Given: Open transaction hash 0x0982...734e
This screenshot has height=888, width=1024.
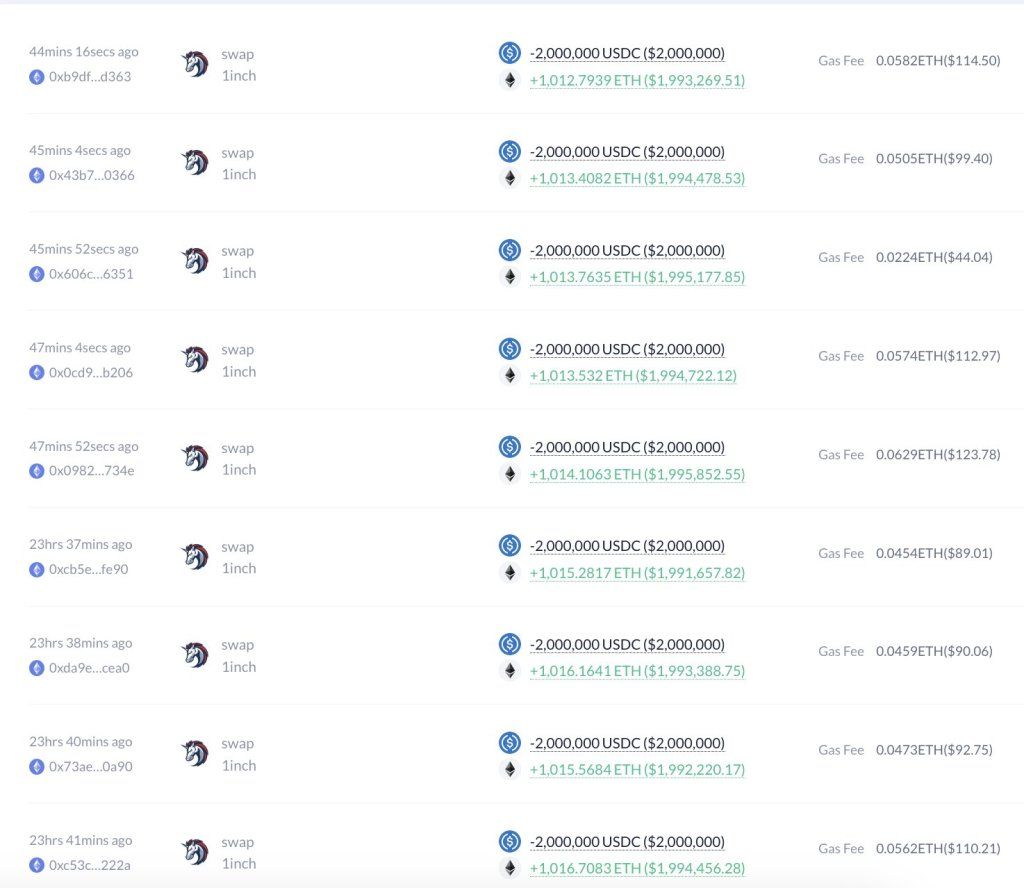Looking at the screenshot, I should (91, 470).
